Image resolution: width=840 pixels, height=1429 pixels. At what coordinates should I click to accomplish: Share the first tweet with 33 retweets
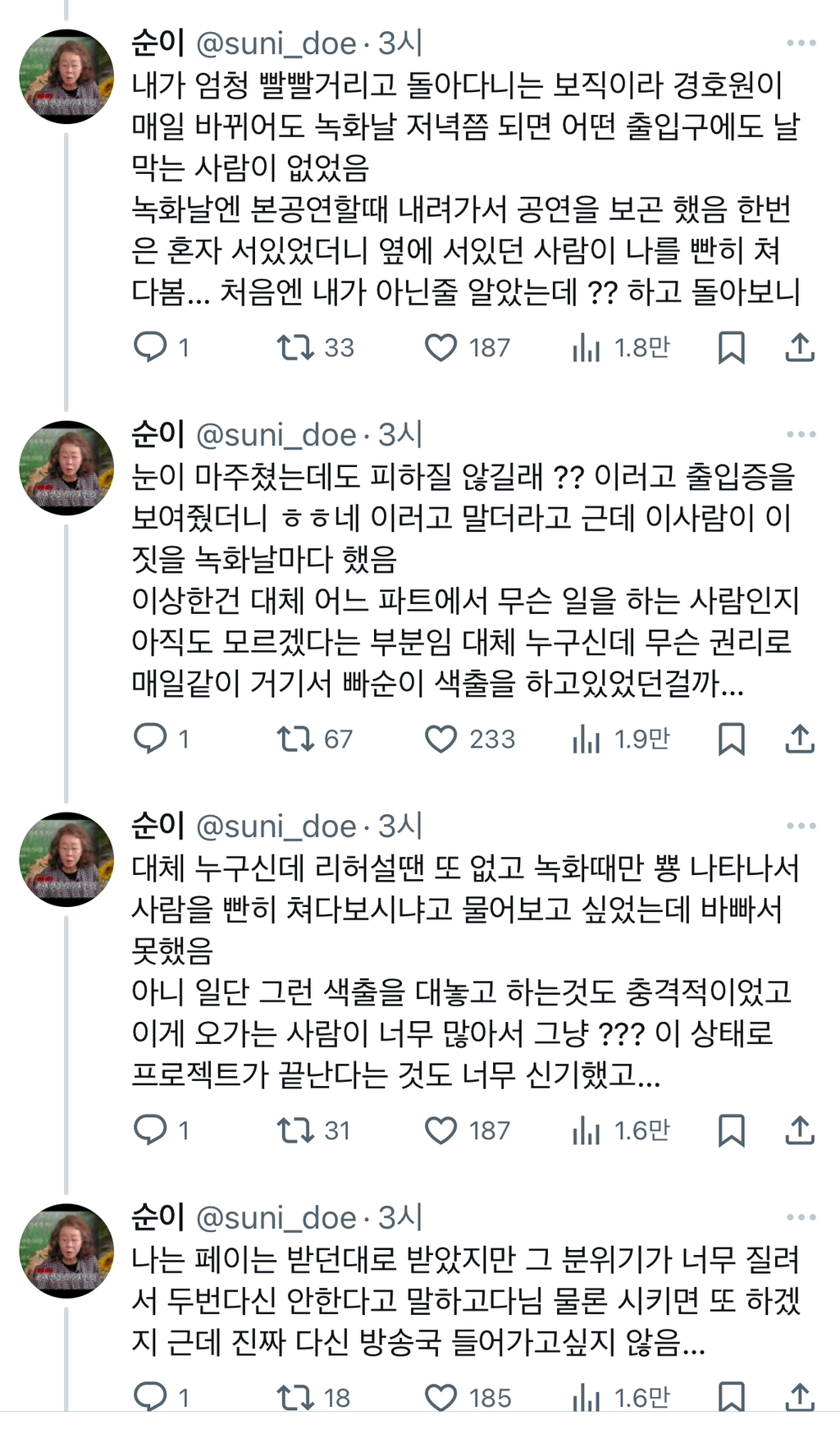(800, 348)
